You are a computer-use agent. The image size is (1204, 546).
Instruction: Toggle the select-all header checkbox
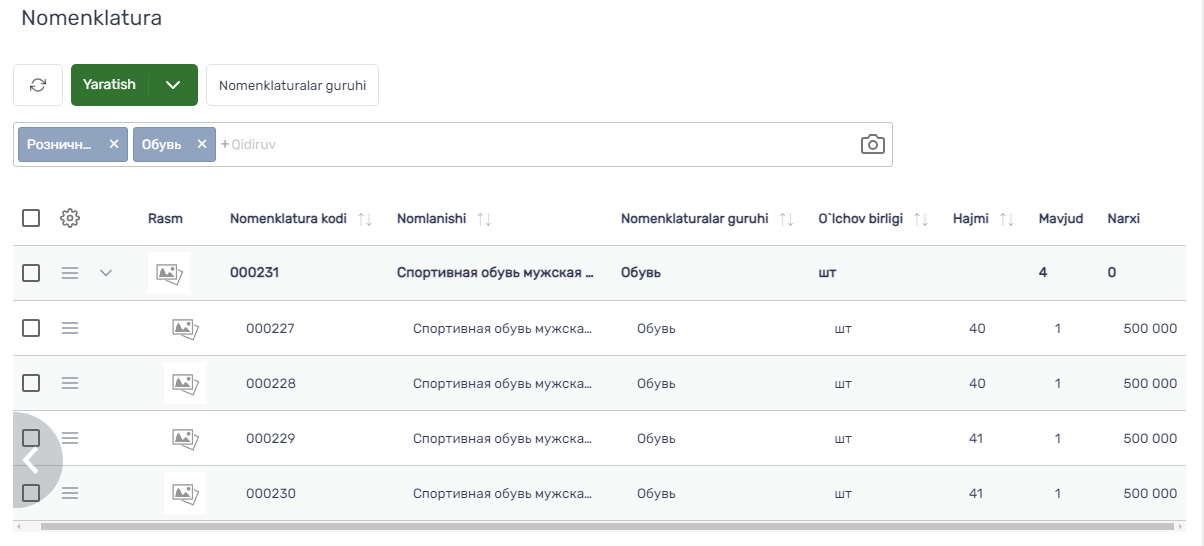pos(31,218)
